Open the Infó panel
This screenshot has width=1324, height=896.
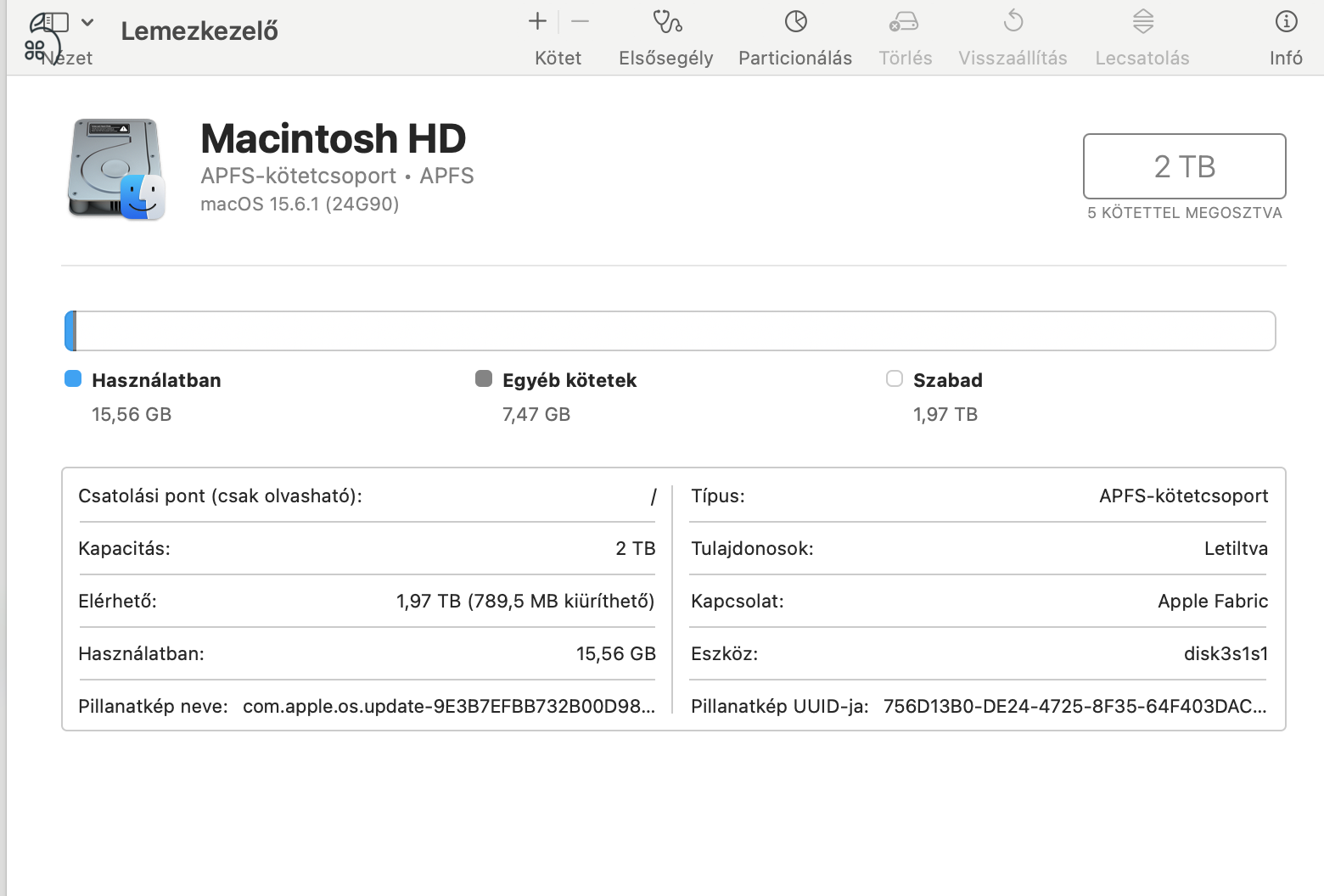[x=1285, y=34]
